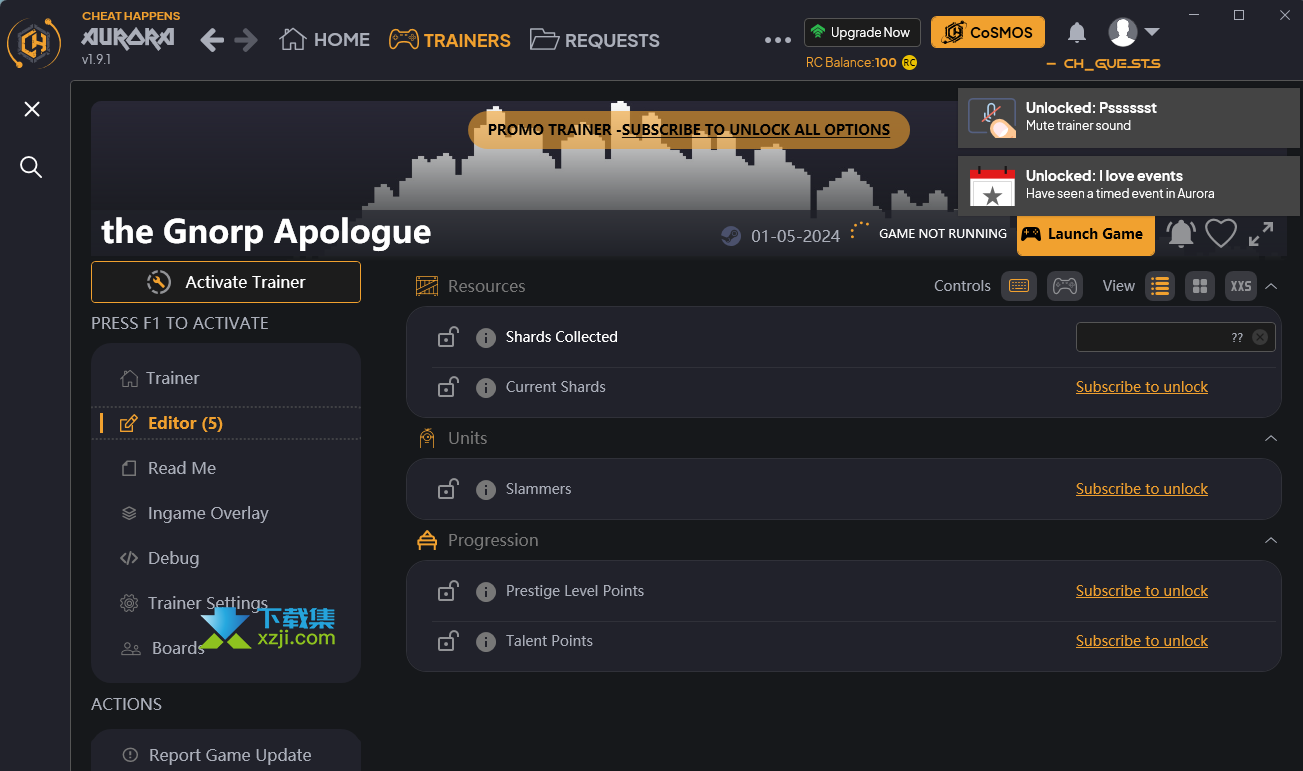Screen dimensions: 1303x771
Task: Open the user account dropdown arrow
Action: coord(1151,32)
